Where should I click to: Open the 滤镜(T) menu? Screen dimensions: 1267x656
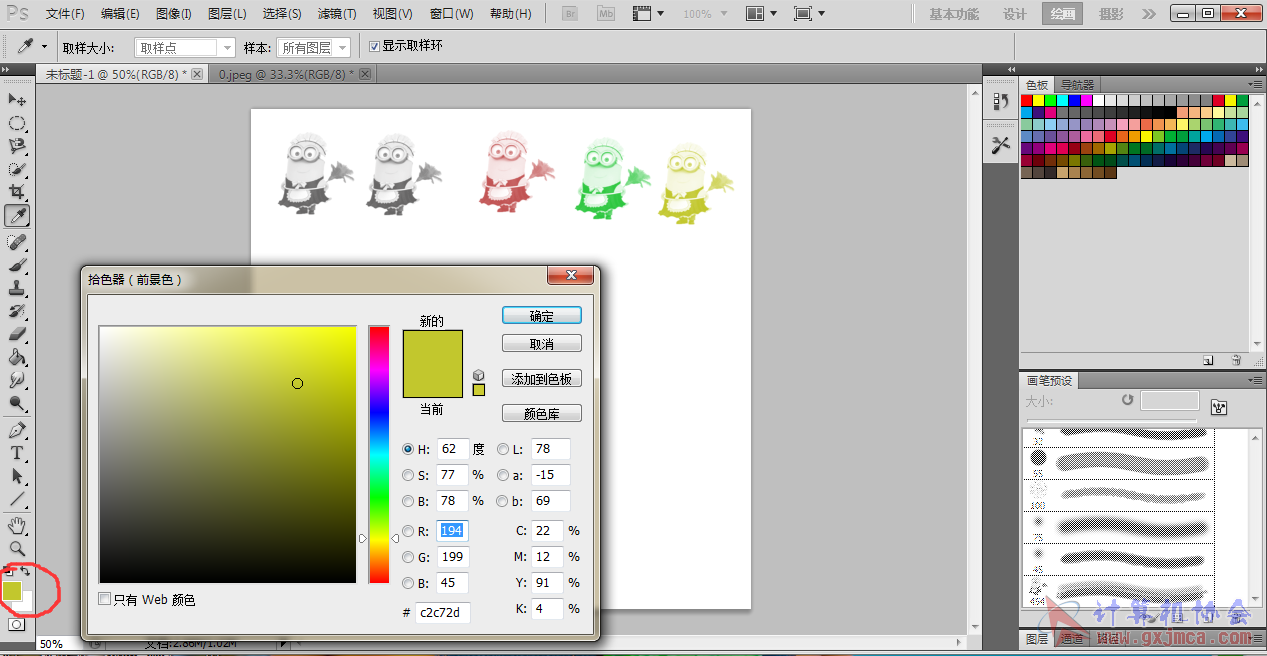337,14
